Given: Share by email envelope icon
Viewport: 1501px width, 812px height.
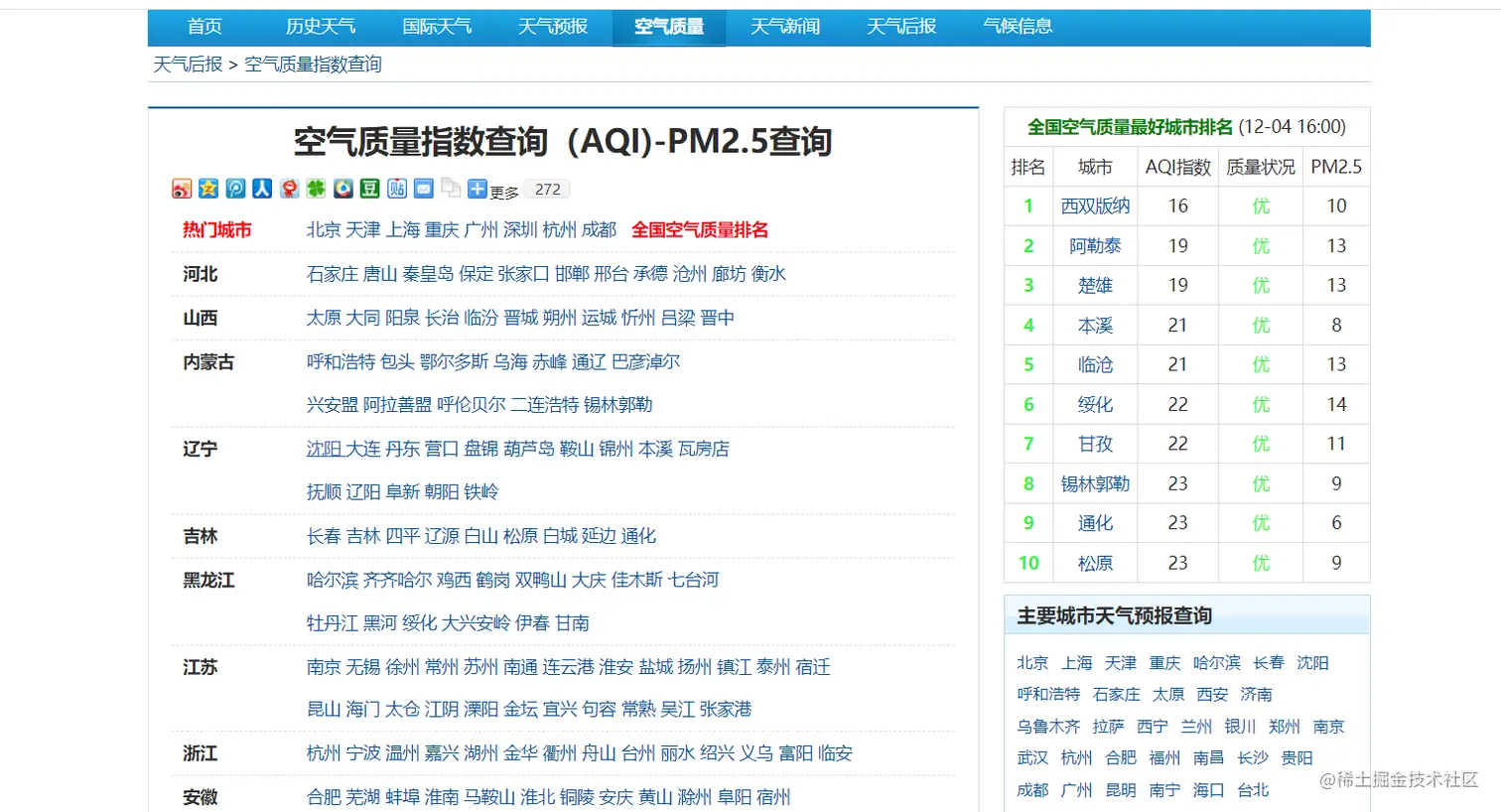Looking at the screenshot, I should [x=424, y=189].
